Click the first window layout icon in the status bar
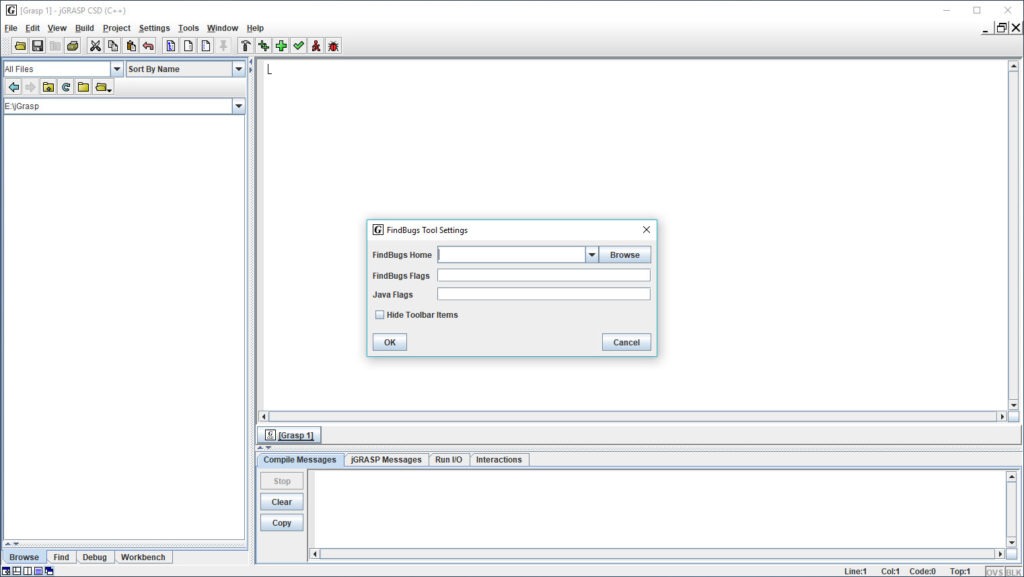 pos(7,571)
